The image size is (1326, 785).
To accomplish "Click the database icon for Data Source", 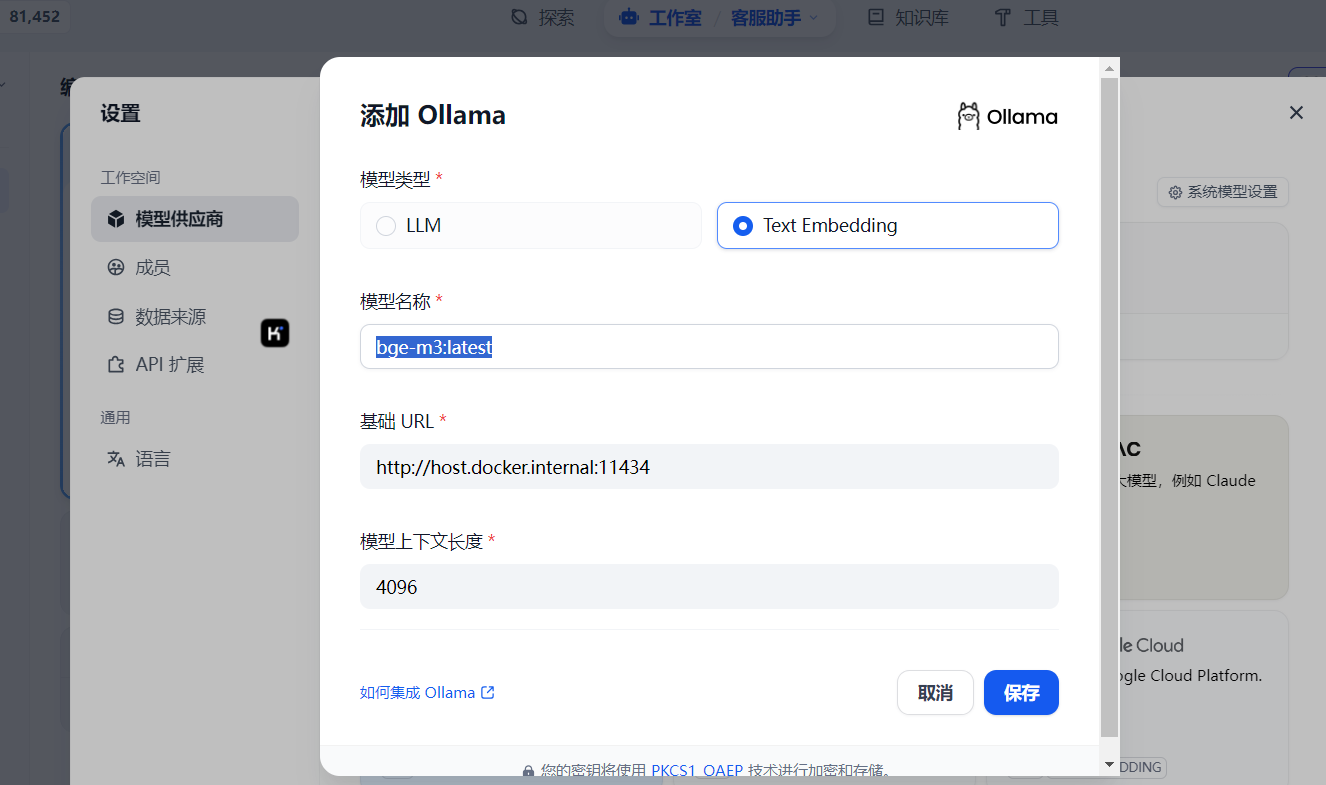I will (x=116, y=316).
